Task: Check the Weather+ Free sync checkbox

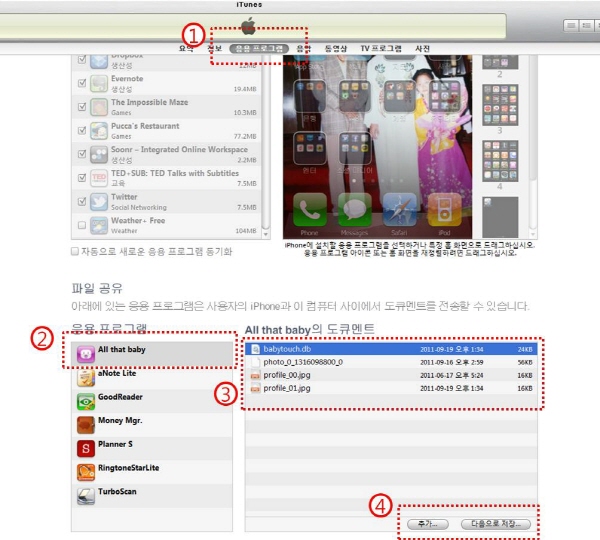Action: 82,225
